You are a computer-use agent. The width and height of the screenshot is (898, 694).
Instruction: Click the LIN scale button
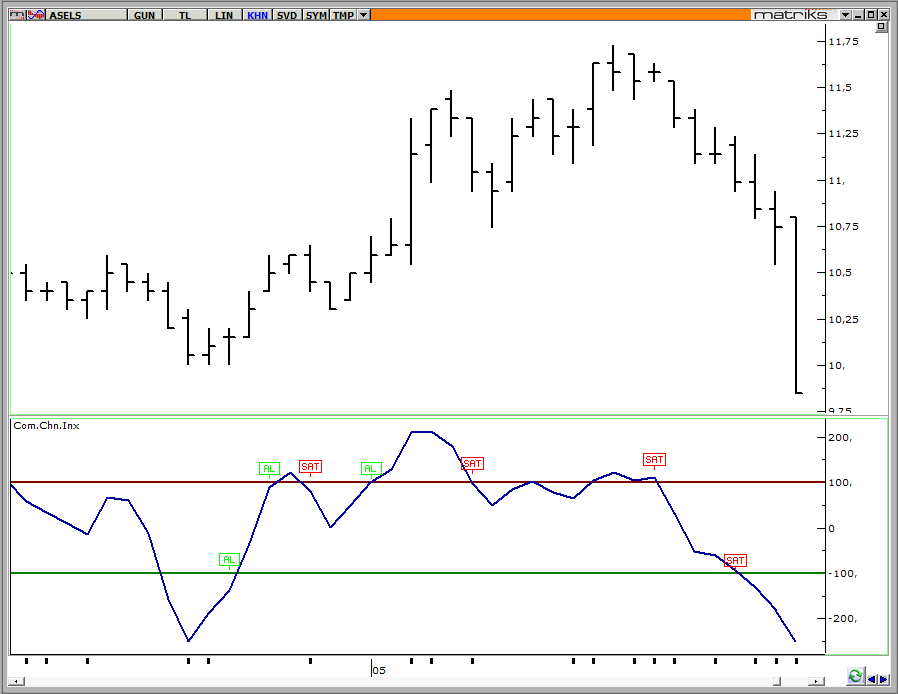coord(224,15)
